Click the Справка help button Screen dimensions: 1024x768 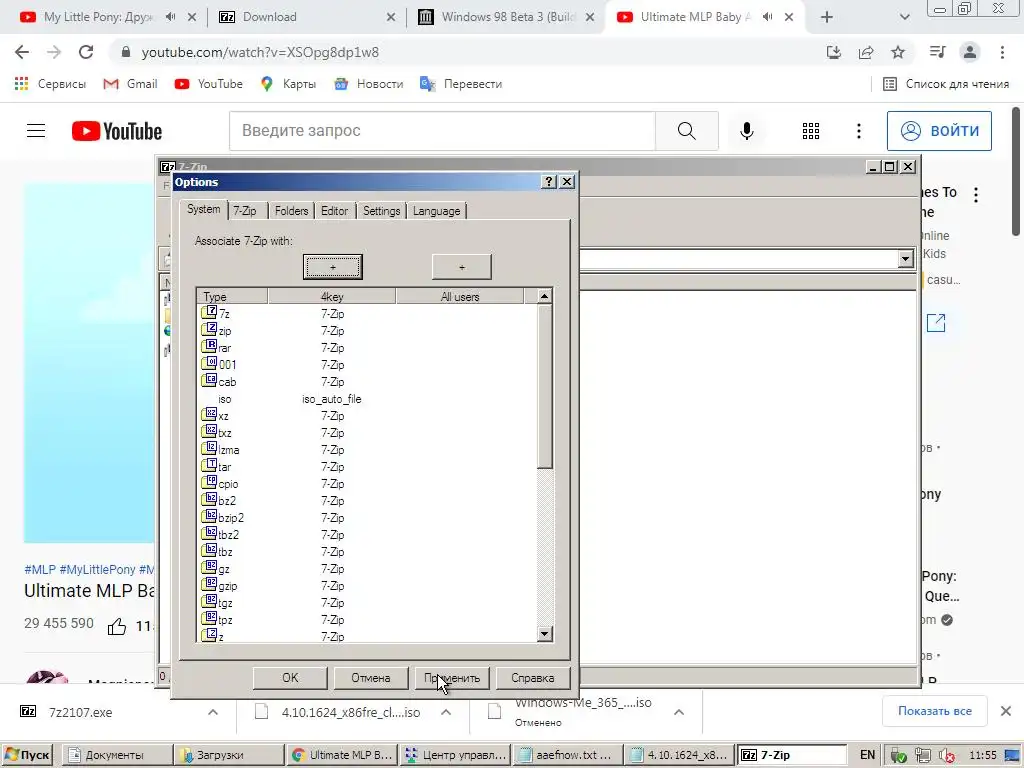(x=532, y=678)
